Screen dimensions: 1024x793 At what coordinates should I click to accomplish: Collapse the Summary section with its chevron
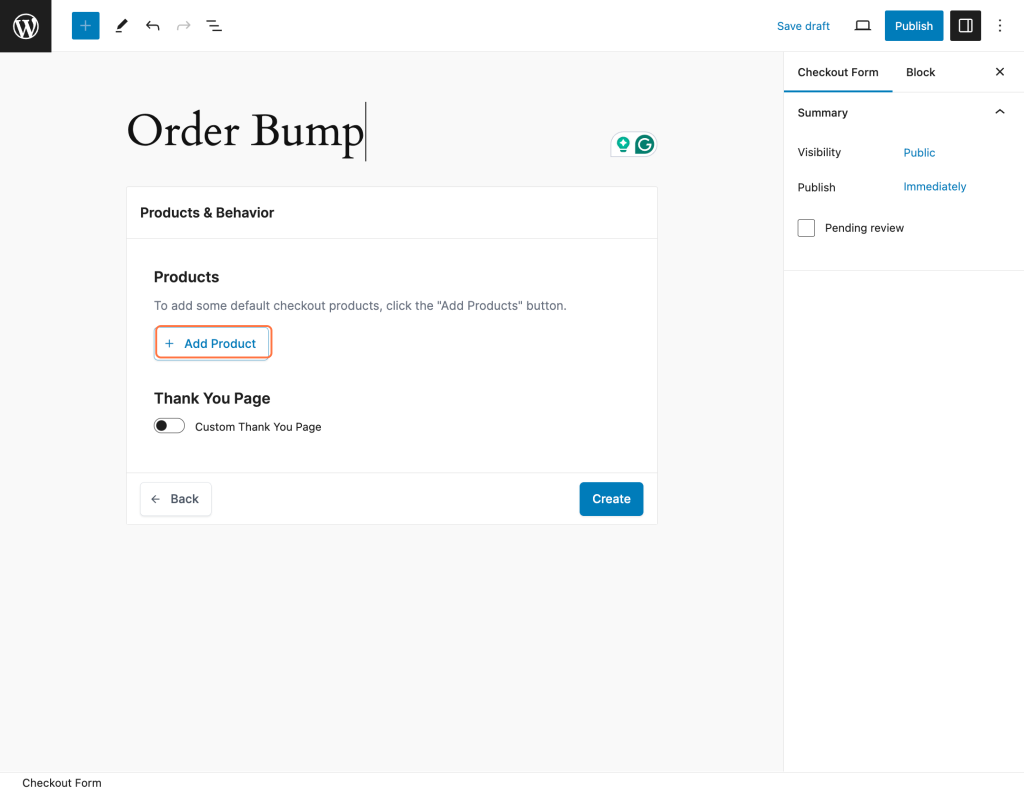pyautogui.click(x=999, y=112)
